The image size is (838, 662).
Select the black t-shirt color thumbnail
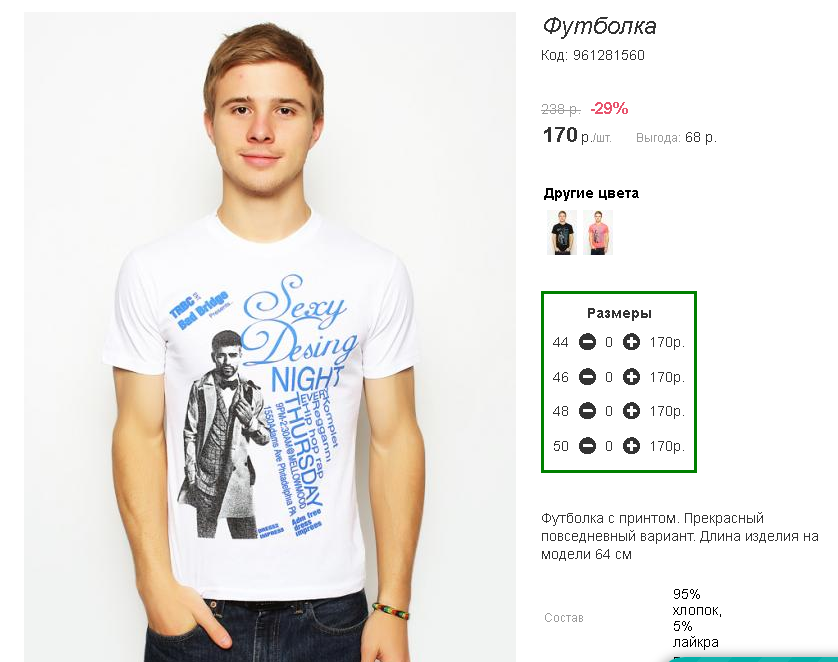tap(562, 232)
